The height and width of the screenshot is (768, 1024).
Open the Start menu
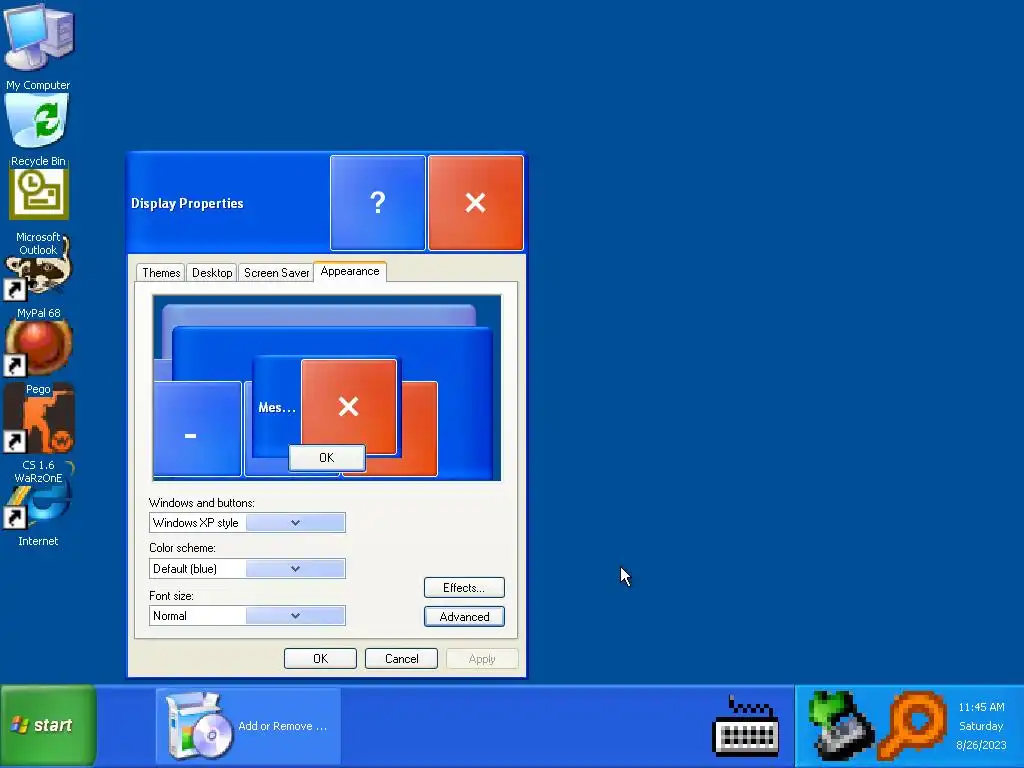48,725
